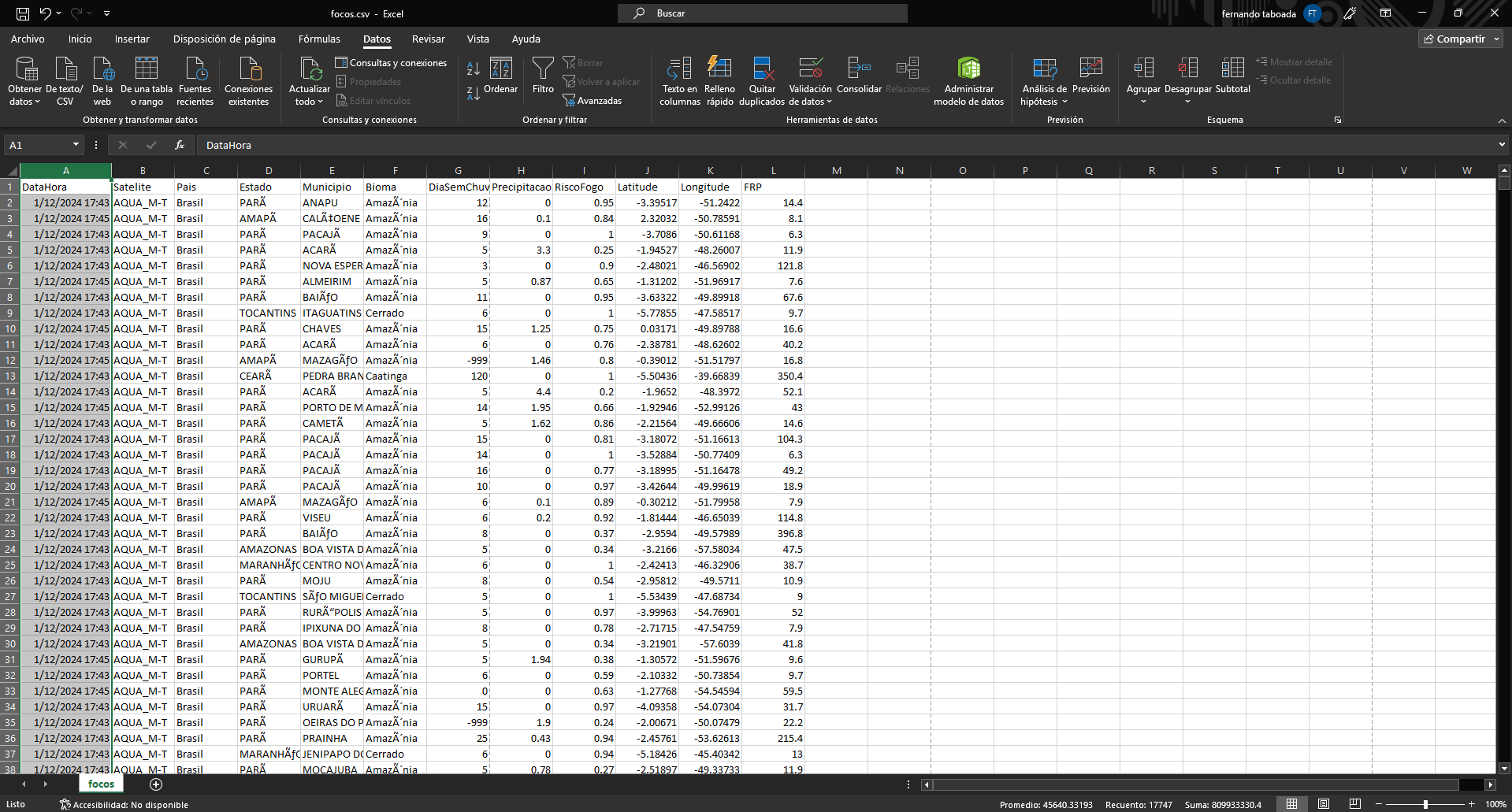1512x812 pixels.
Task: Click the Consolidar icon
Action: coord(858,69)
